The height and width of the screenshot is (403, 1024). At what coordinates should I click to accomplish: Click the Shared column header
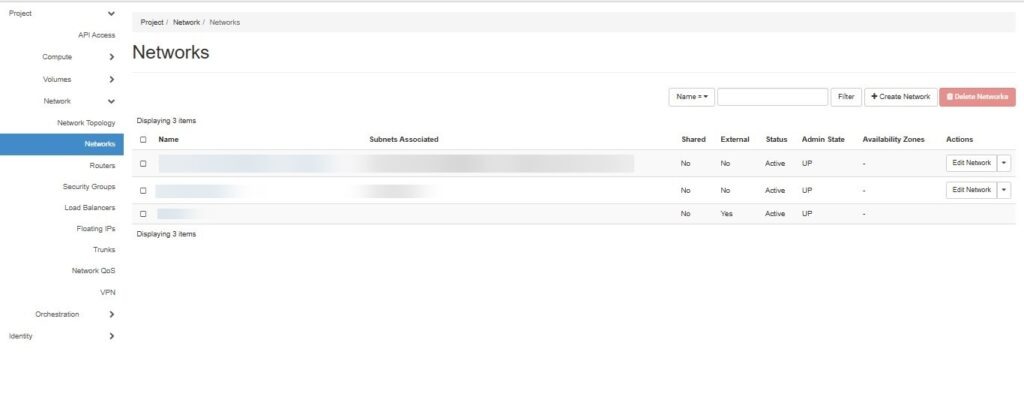pos(694,140)
